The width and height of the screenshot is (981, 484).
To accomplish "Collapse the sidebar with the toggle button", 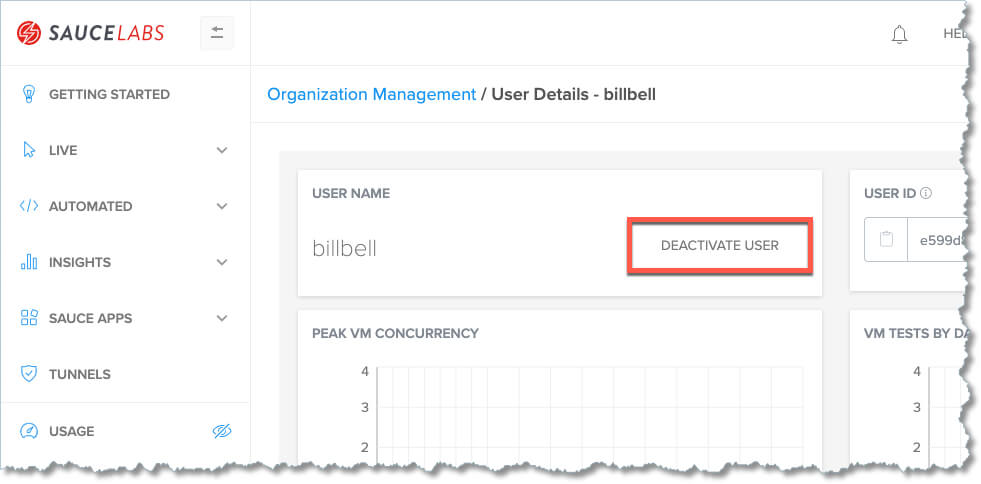I will pos(217,33).
